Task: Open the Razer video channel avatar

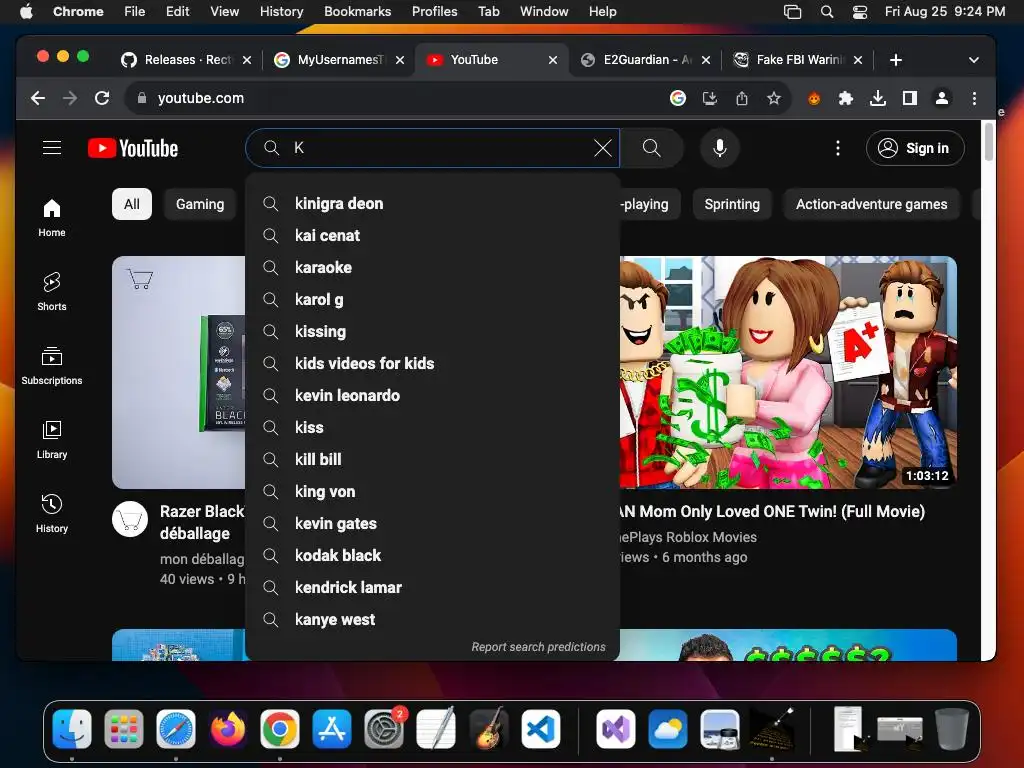Action: [x=130, y=519]
